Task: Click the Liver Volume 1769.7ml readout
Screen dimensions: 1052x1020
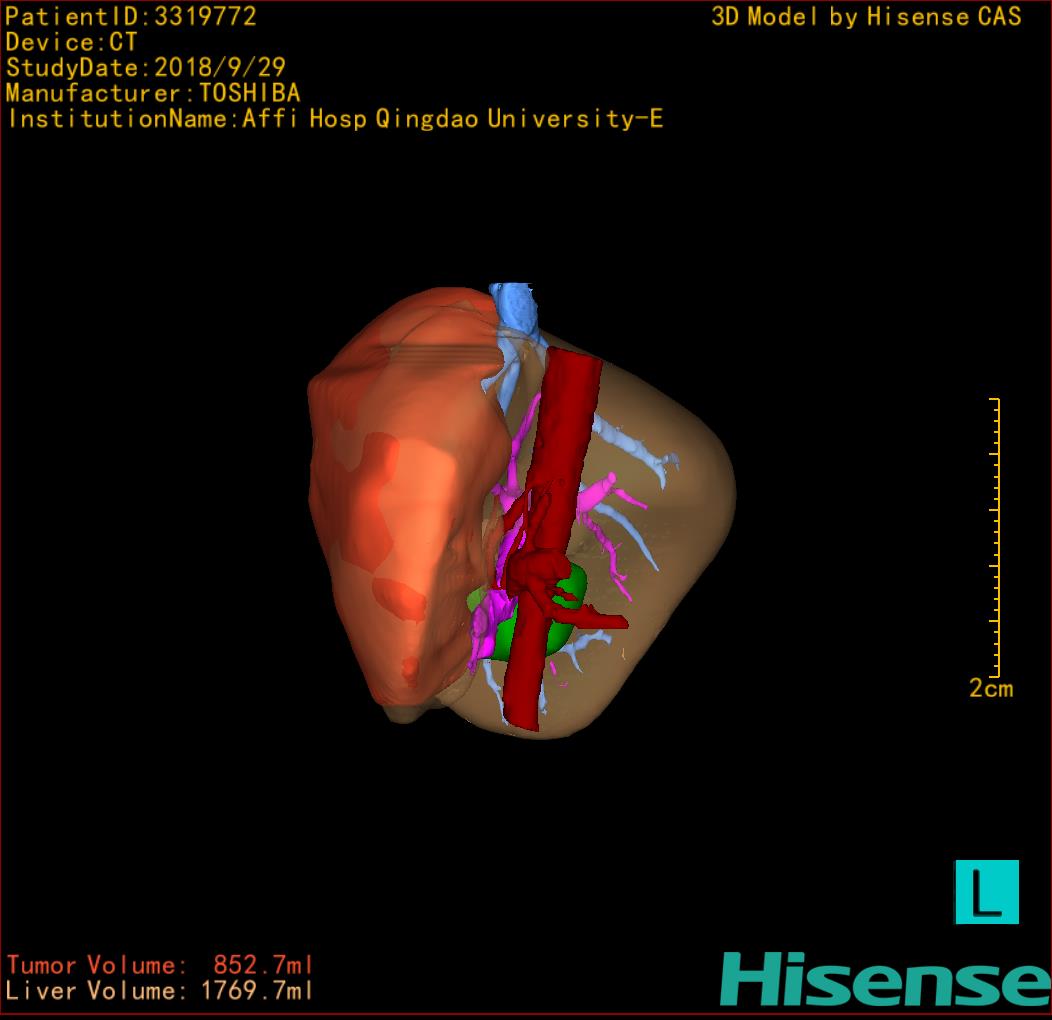Action: pos(160,991)
